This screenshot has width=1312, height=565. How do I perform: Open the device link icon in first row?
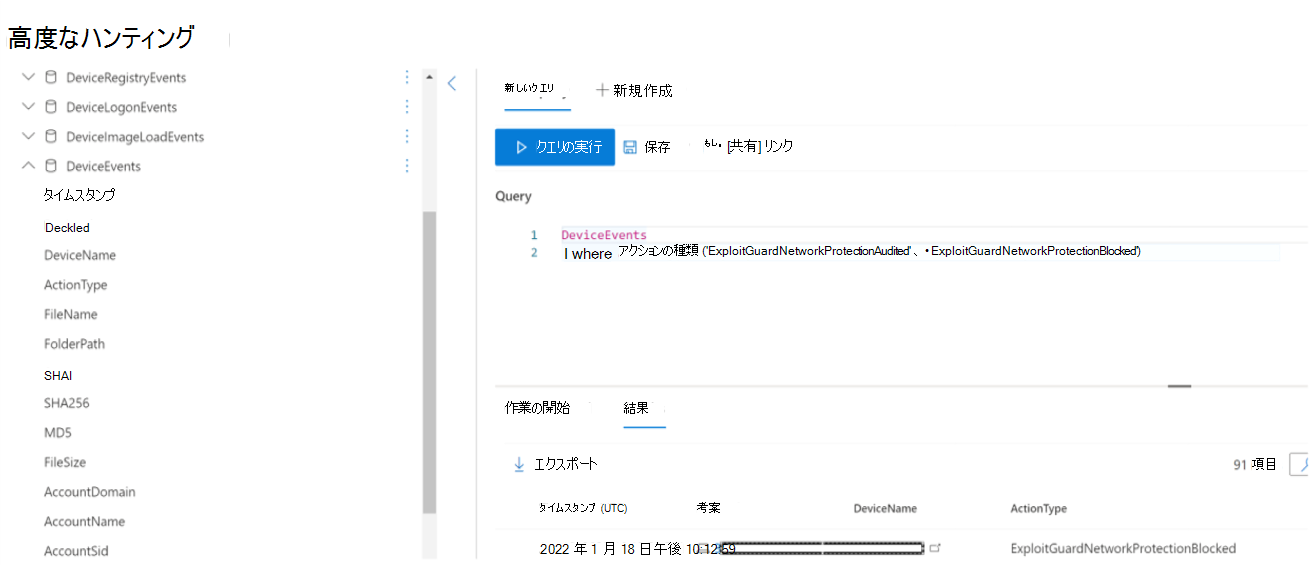click(935, 548)
